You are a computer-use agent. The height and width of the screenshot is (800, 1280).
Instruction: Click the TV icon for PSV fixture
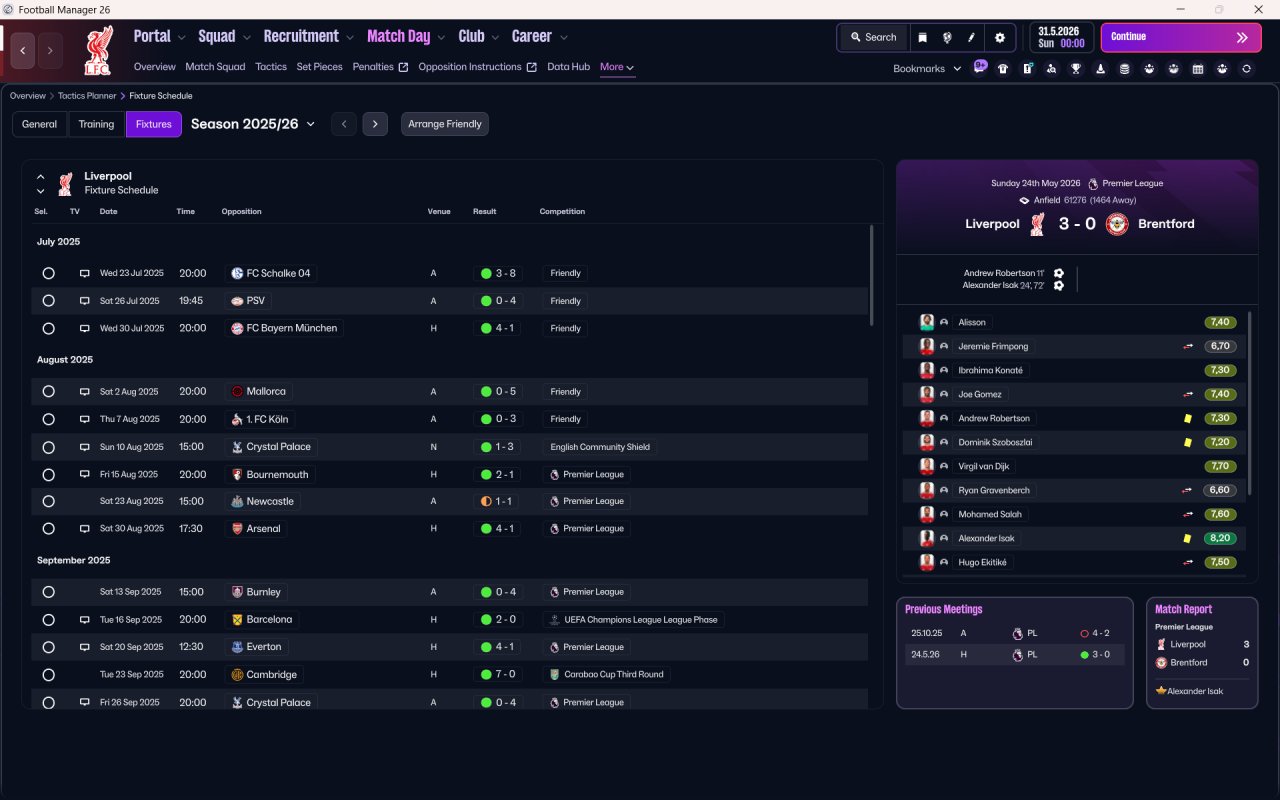pos(85,301)
